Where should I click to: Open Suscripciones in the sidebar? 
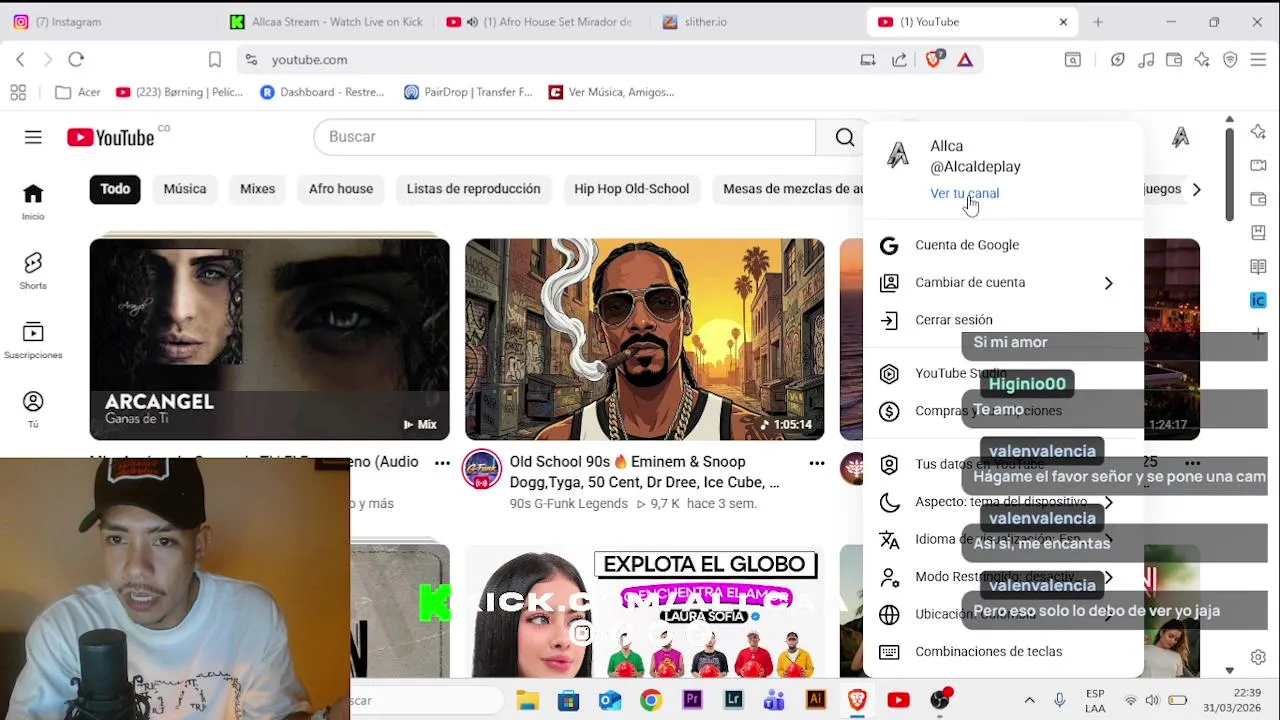coord(33,340)
